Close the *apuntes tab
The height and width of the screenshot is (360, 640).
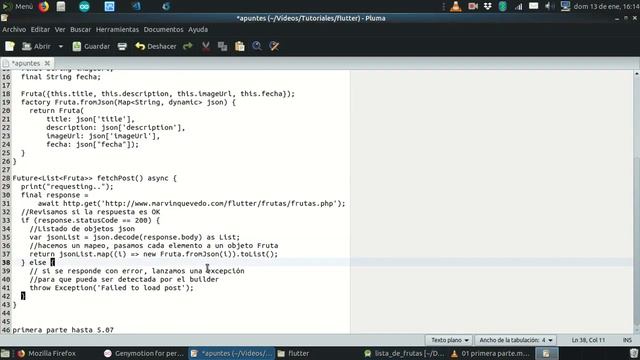47,63
